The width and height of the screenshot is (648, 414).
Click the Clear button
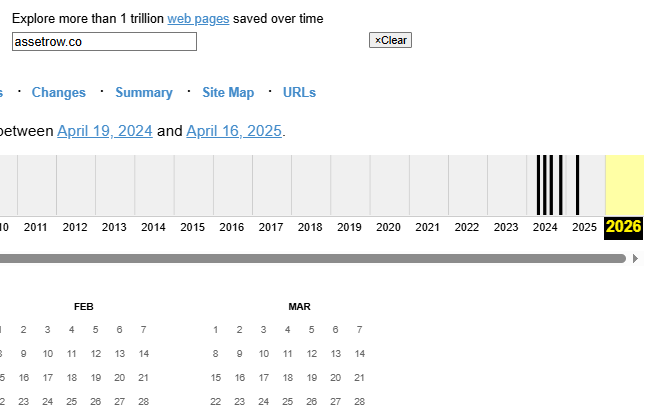pyautogui.click(x=390, y=40)
